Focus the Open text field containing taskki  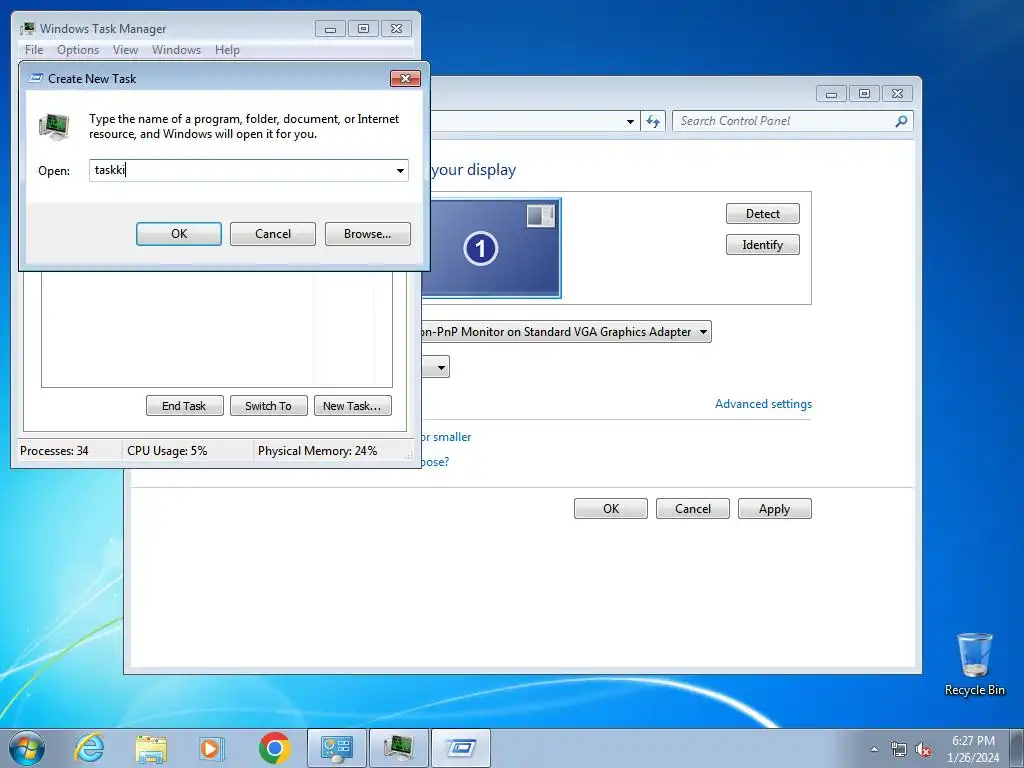[x=242, y=170]
